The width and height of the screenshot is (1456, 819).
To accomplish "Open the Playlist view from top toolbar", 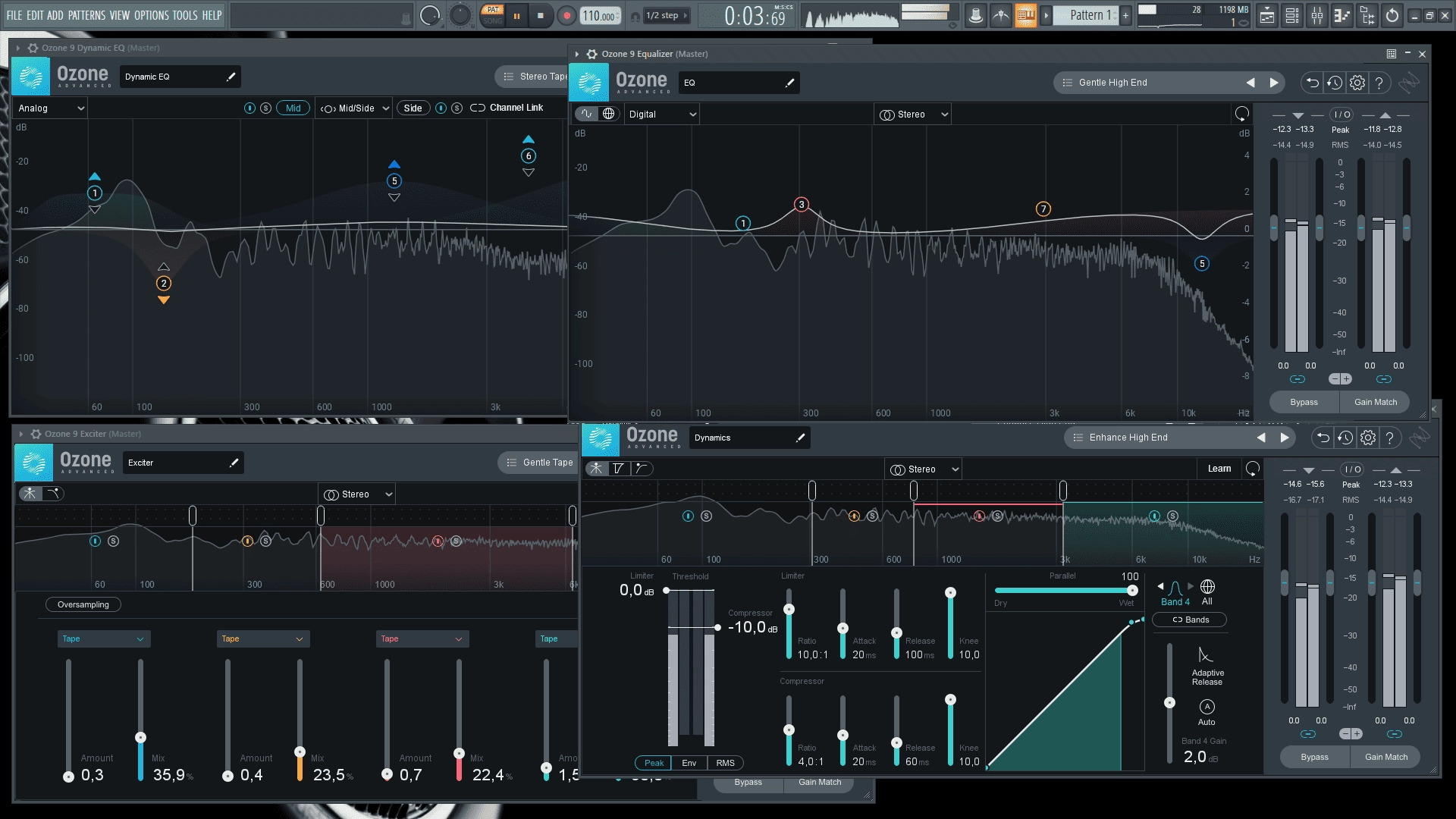I will click(x=1267, y=15).
